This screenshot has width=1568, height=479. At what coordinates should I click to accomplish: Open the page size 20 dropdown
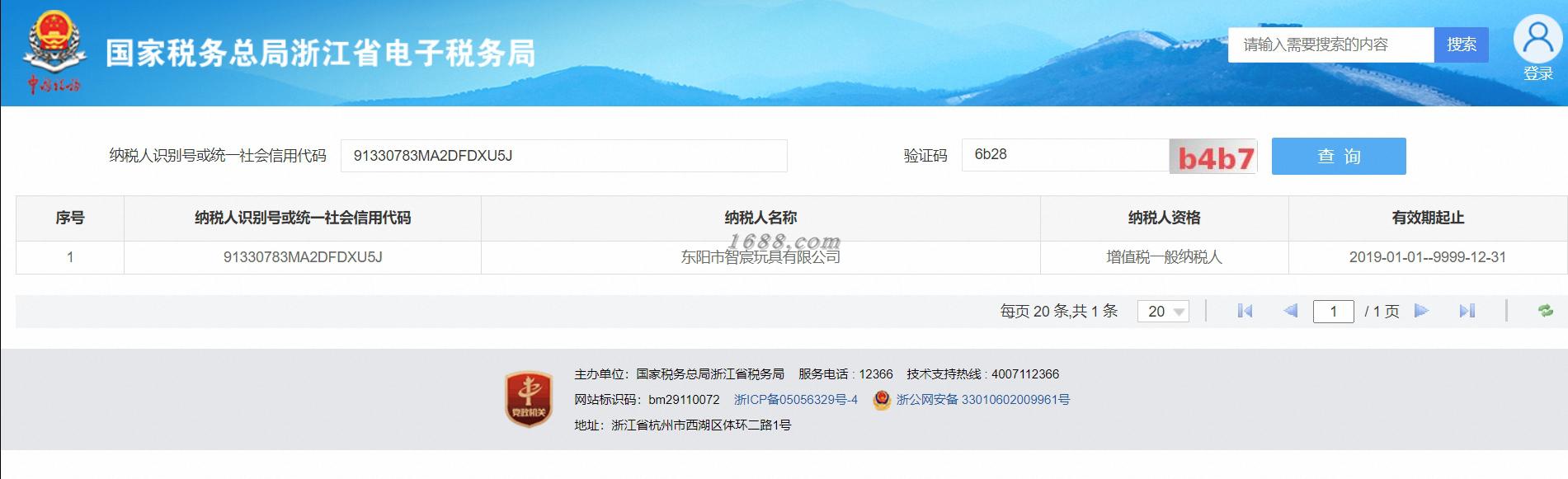tap(1163, 311)
